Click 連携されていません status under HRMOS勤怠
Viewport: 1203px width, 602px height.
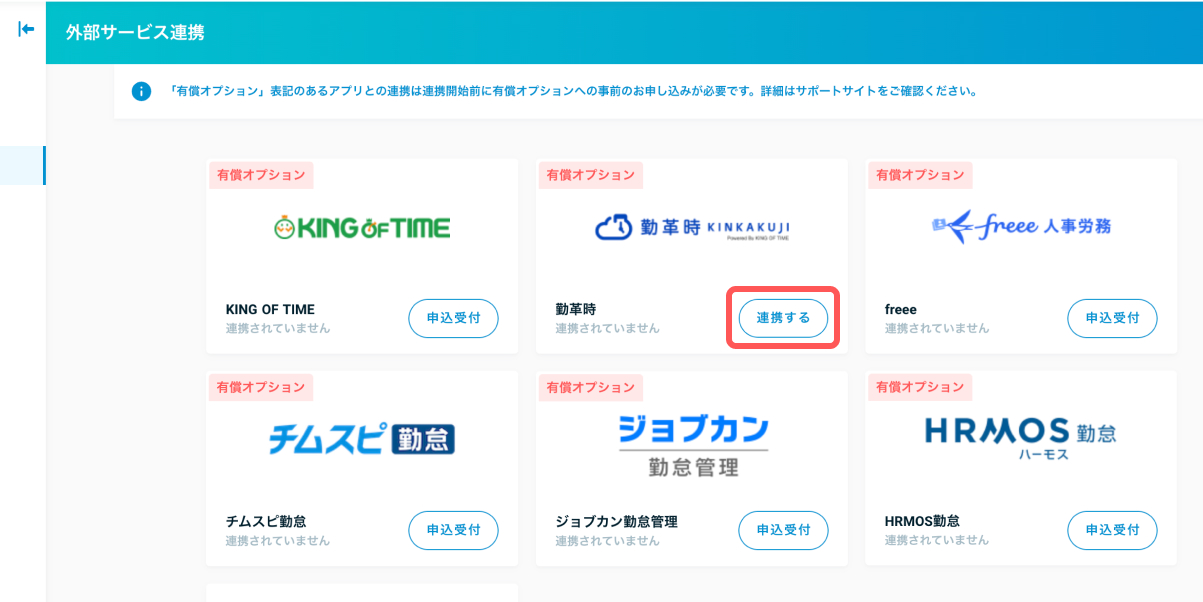[937, 540]
